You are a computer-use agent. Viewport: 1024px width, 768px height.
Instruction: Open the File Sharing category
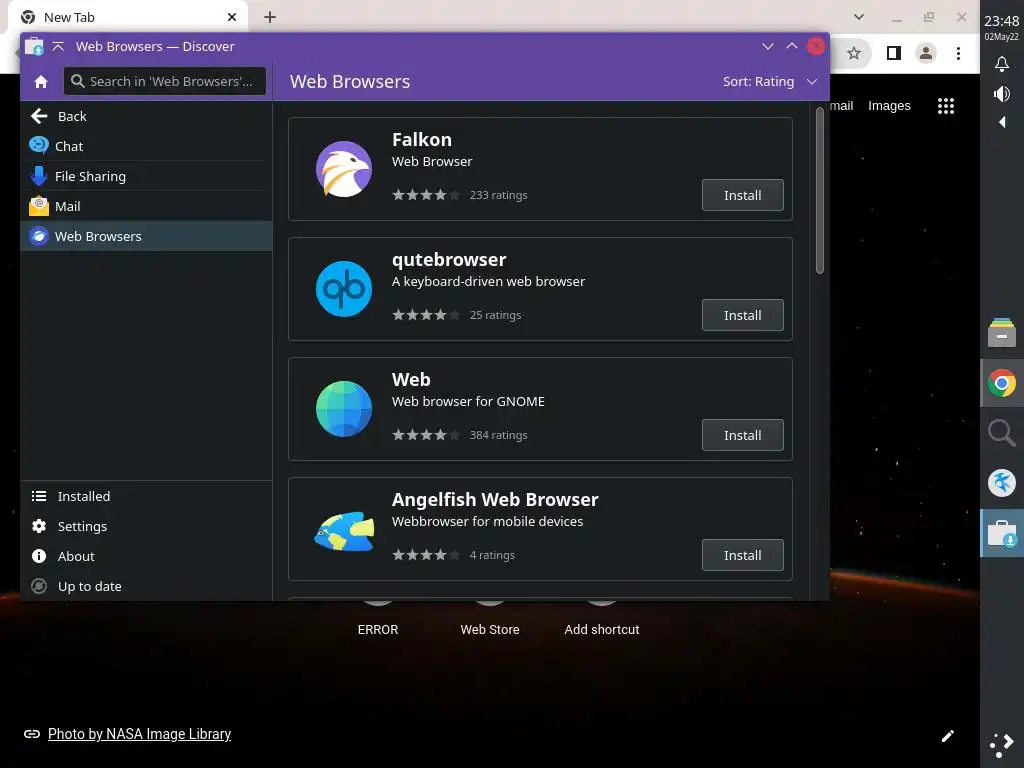(146, 176)
